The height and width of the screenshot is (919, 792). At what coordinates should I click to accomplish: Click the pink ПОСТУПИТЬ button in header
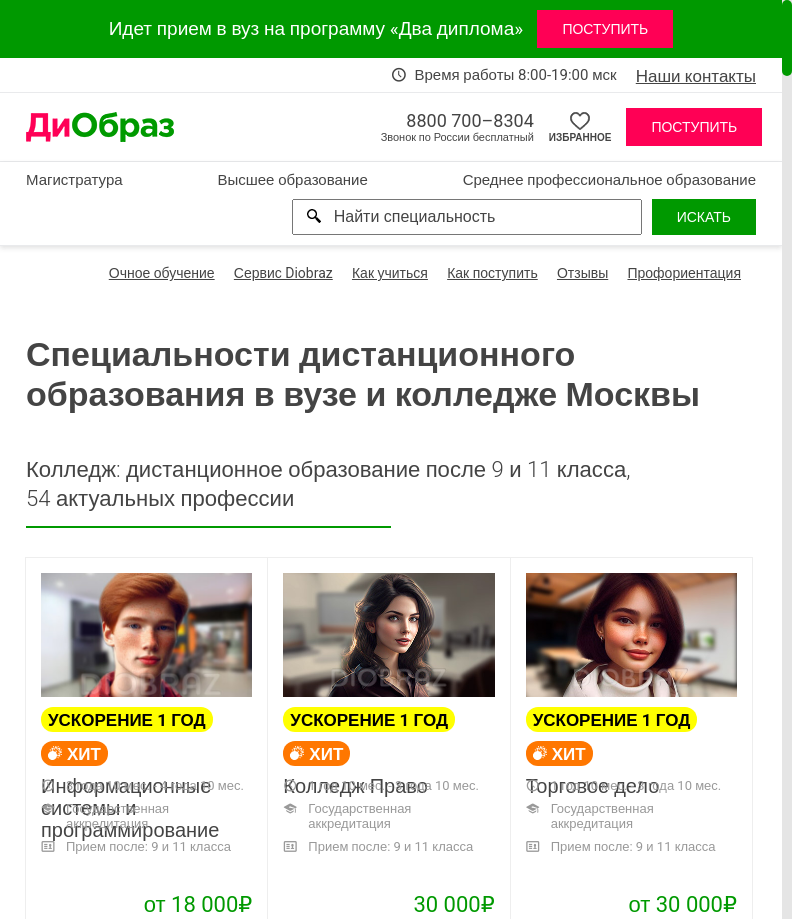694,127
